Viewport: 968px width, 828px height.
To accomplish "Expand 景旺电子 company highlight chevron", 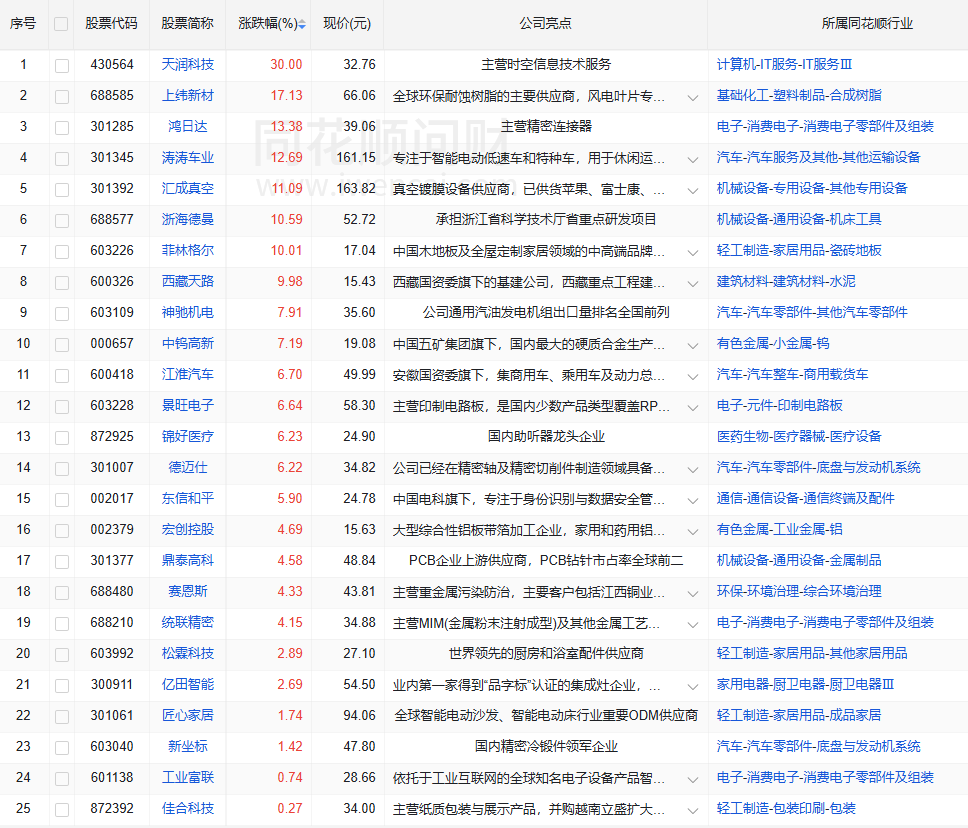I will tap(693, 408).
